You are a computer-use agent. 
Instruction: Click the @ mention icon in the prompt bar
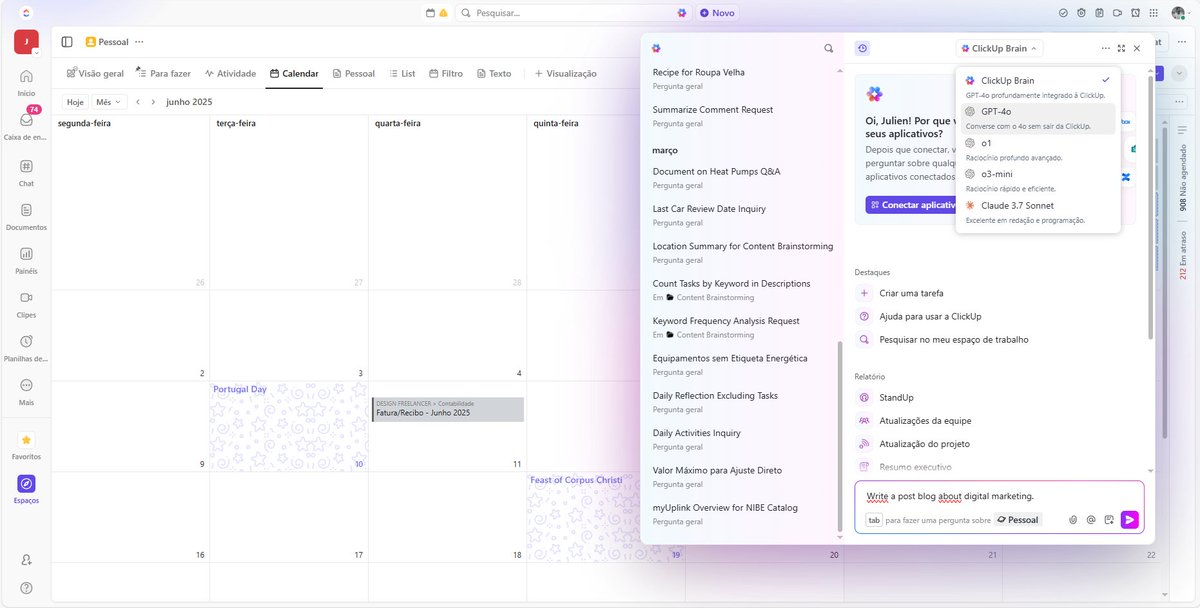[1090, 519]
